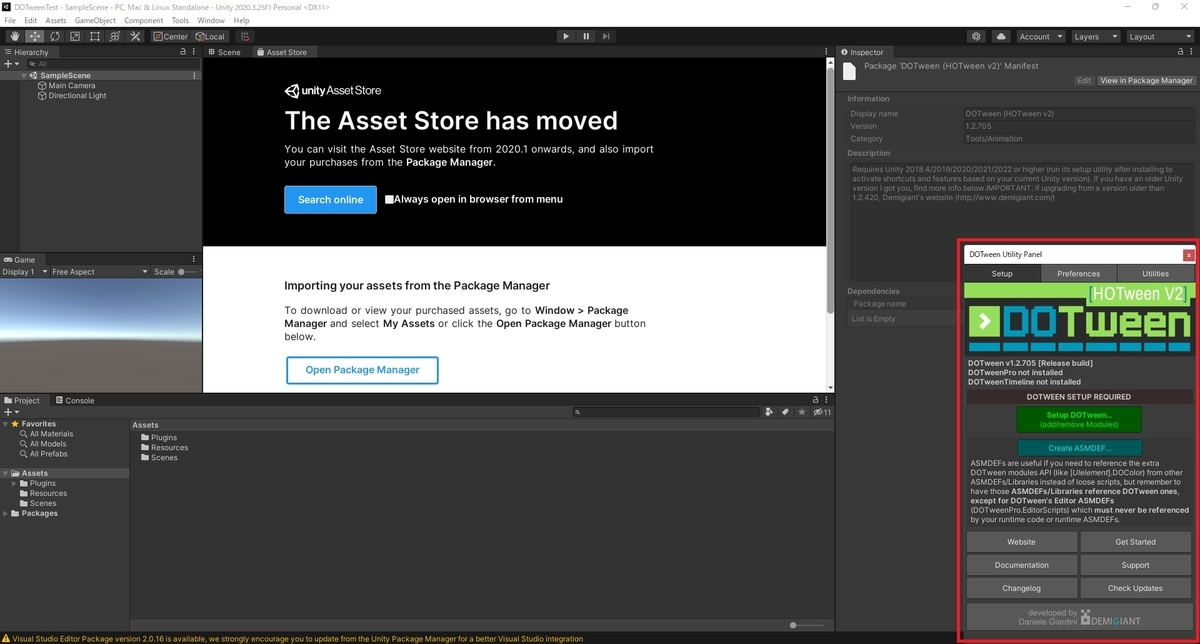Open Unity Collab services icon
The image size is (1200, 644).
pos(976,36)
